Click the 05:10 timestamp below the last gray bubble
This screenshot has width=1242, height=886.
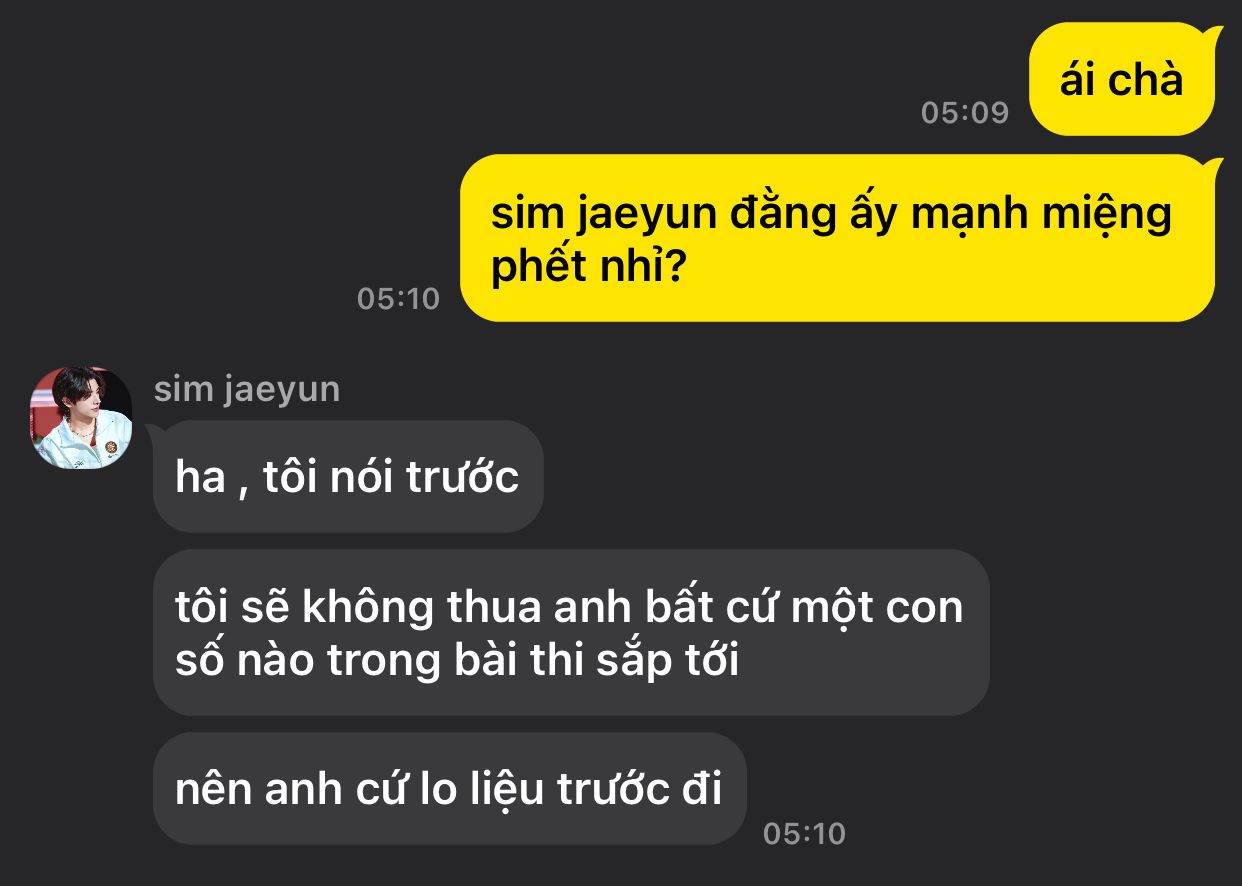pos(804,833)
